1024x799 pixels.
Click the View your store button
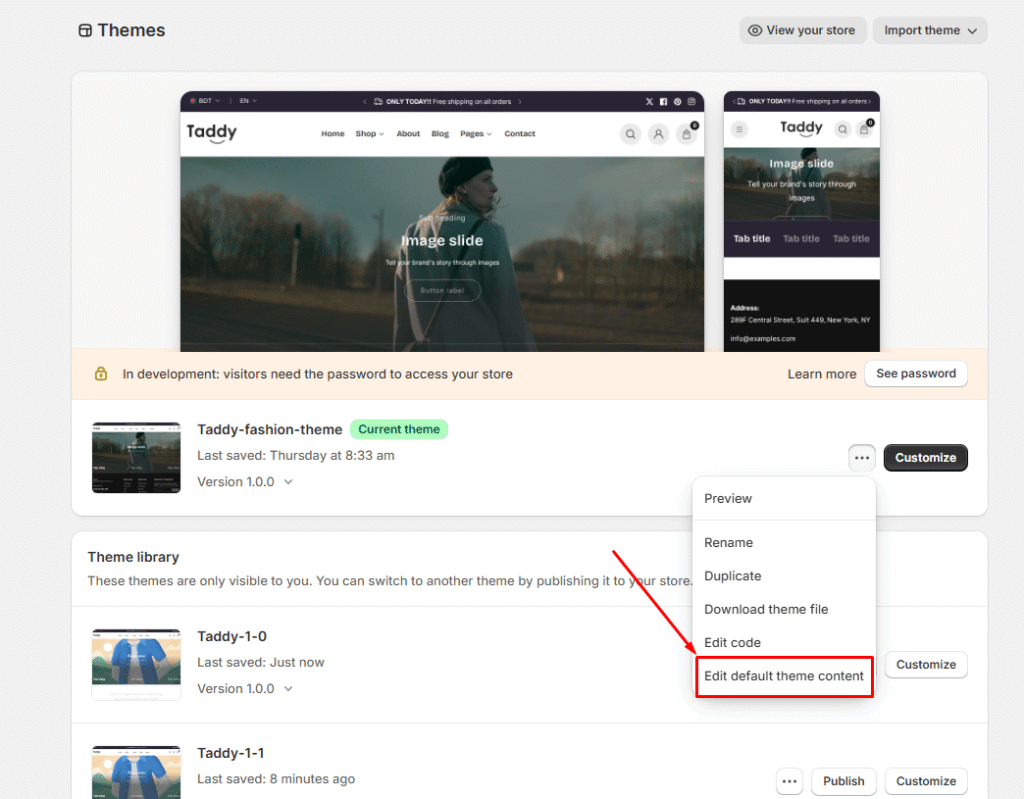pyautogui.click(x=801, y=30)
